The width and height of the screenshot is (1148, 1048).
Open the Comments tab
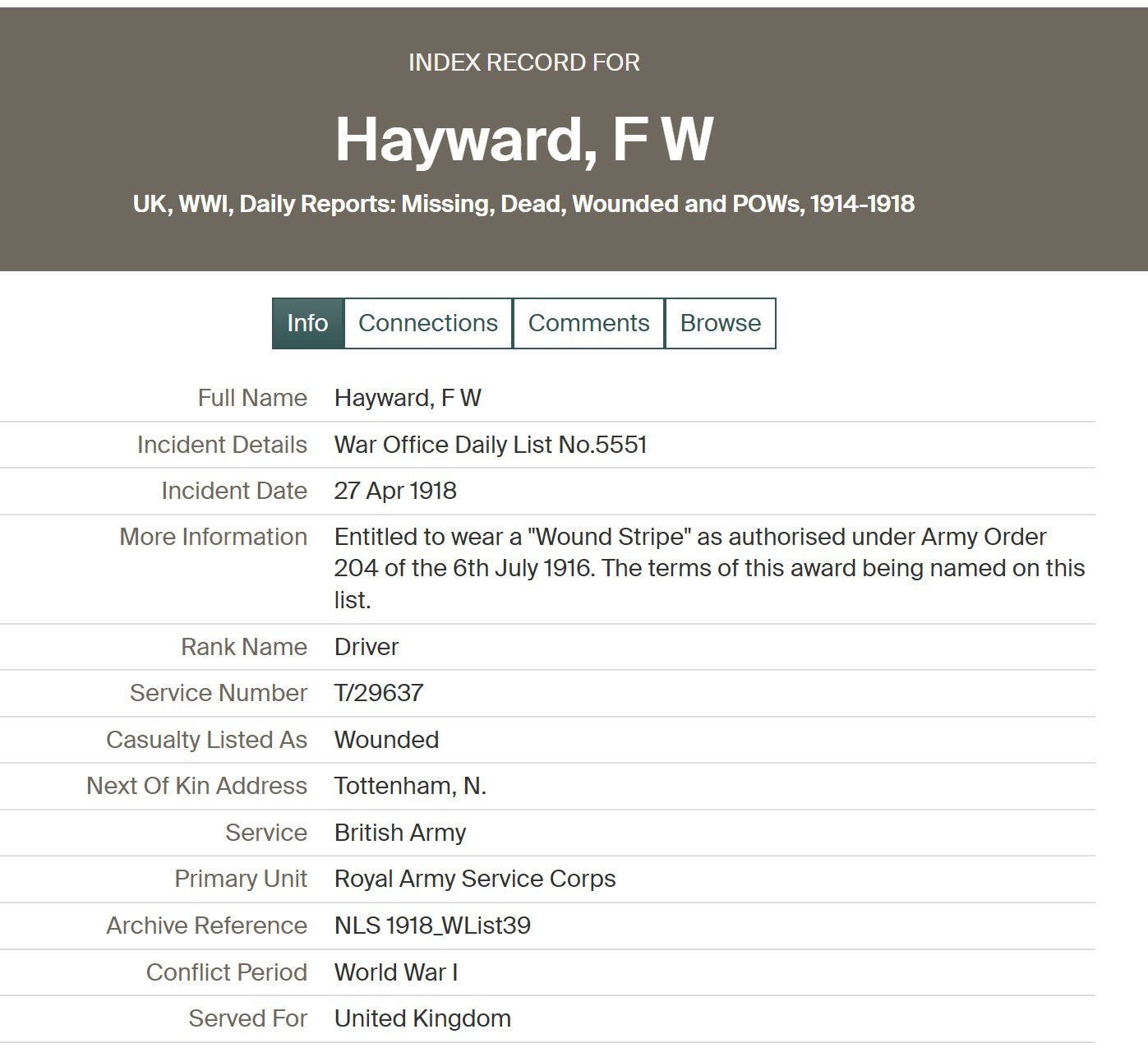588,323
